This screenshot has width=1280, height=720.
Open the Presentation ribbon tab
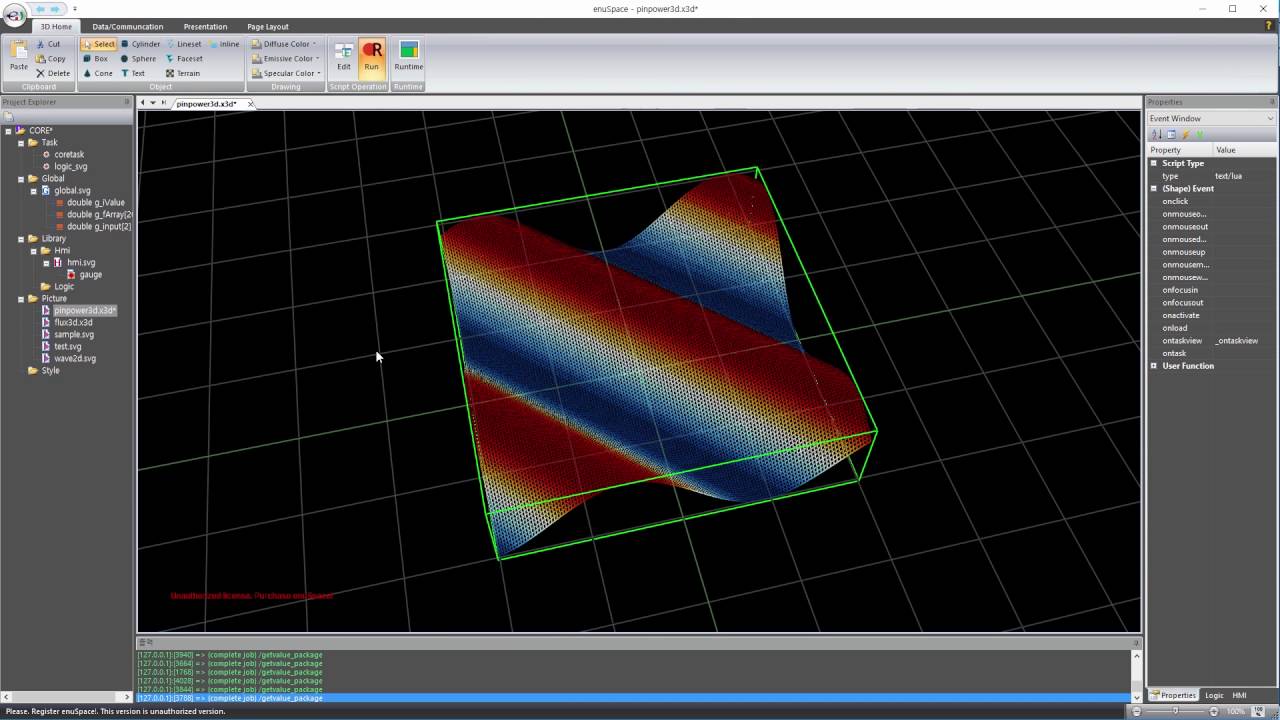(x=205, y=27)
